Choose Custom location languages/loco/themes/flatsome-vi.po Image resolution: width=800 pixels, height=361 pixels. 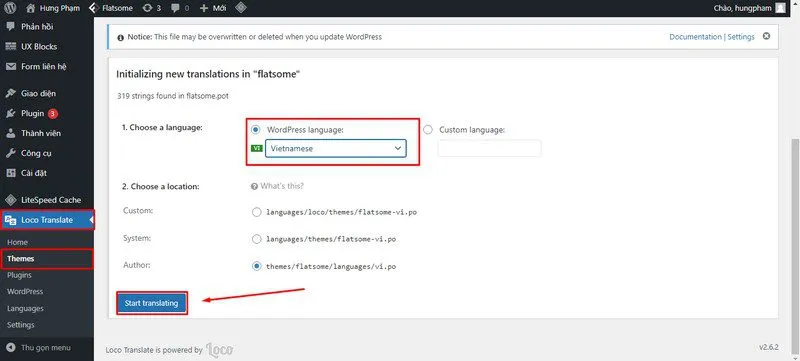pyautogui.click(x=257, y=212)
